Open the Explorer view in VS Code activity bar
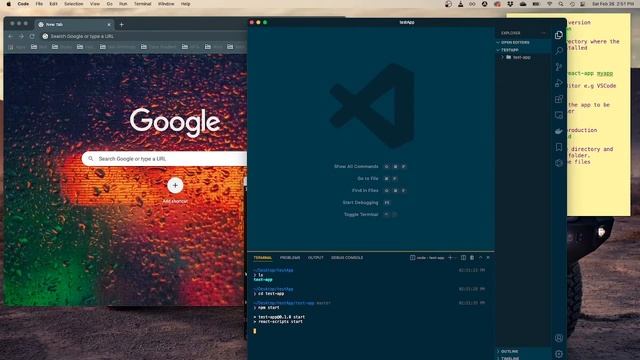 click(559, 35)
